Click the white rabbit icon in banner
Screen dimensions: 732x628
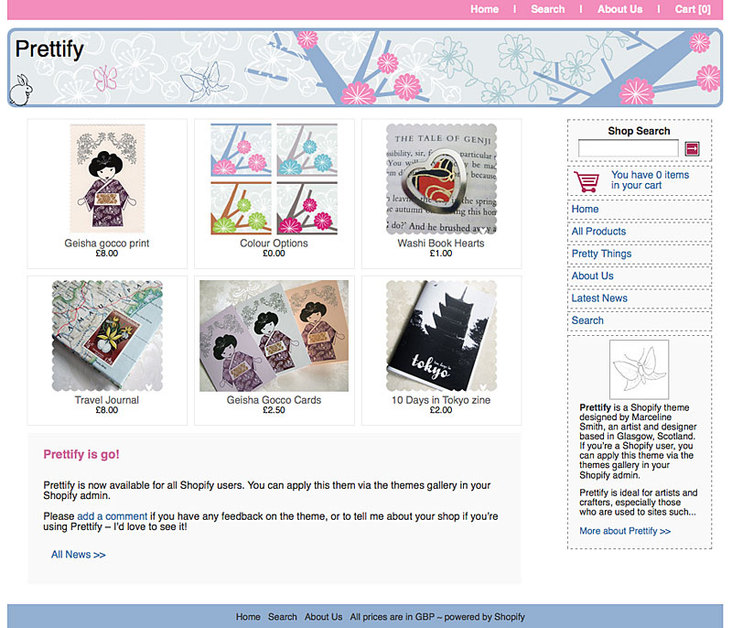point(21,90)
